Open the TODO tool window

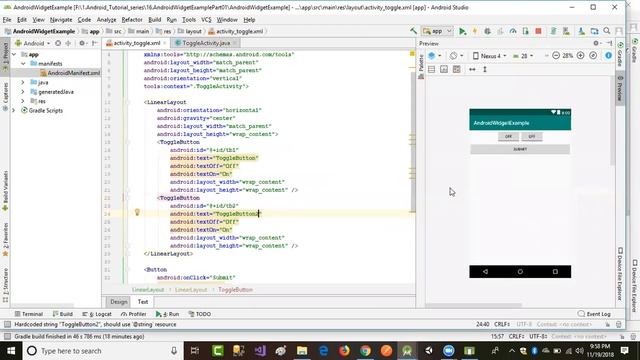200,314
